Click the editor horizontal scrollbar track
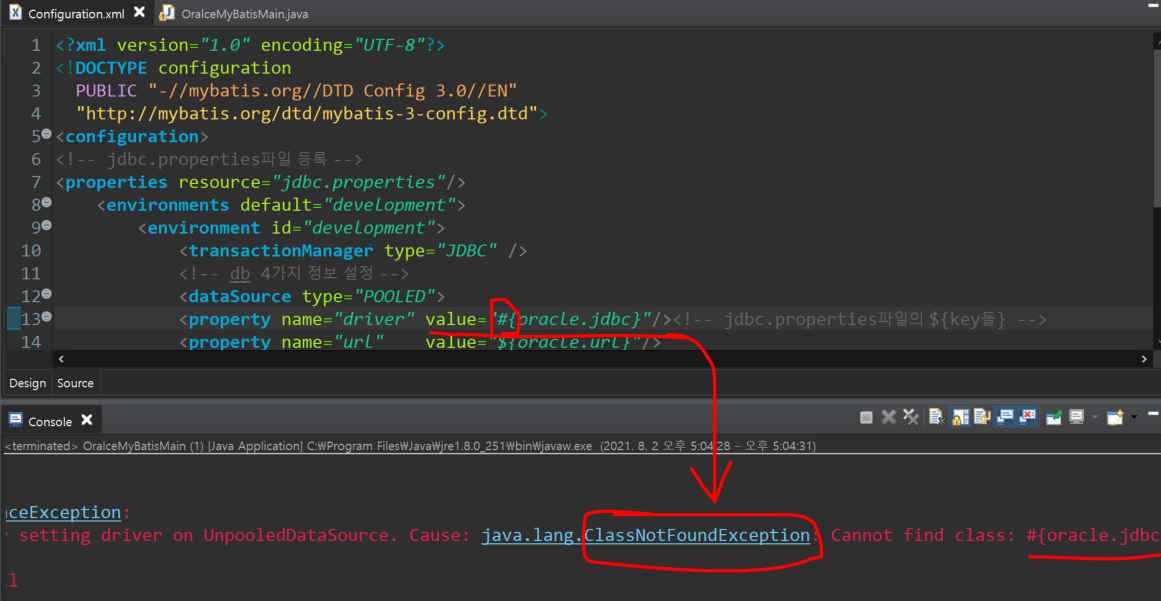Viewport: 1161px width, 601px height. pos(603,358)
